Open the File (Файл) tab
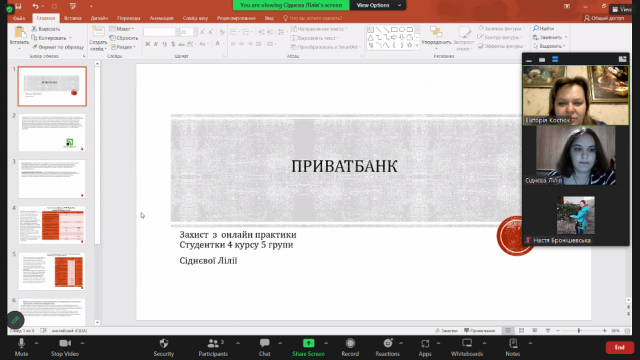 19,18
